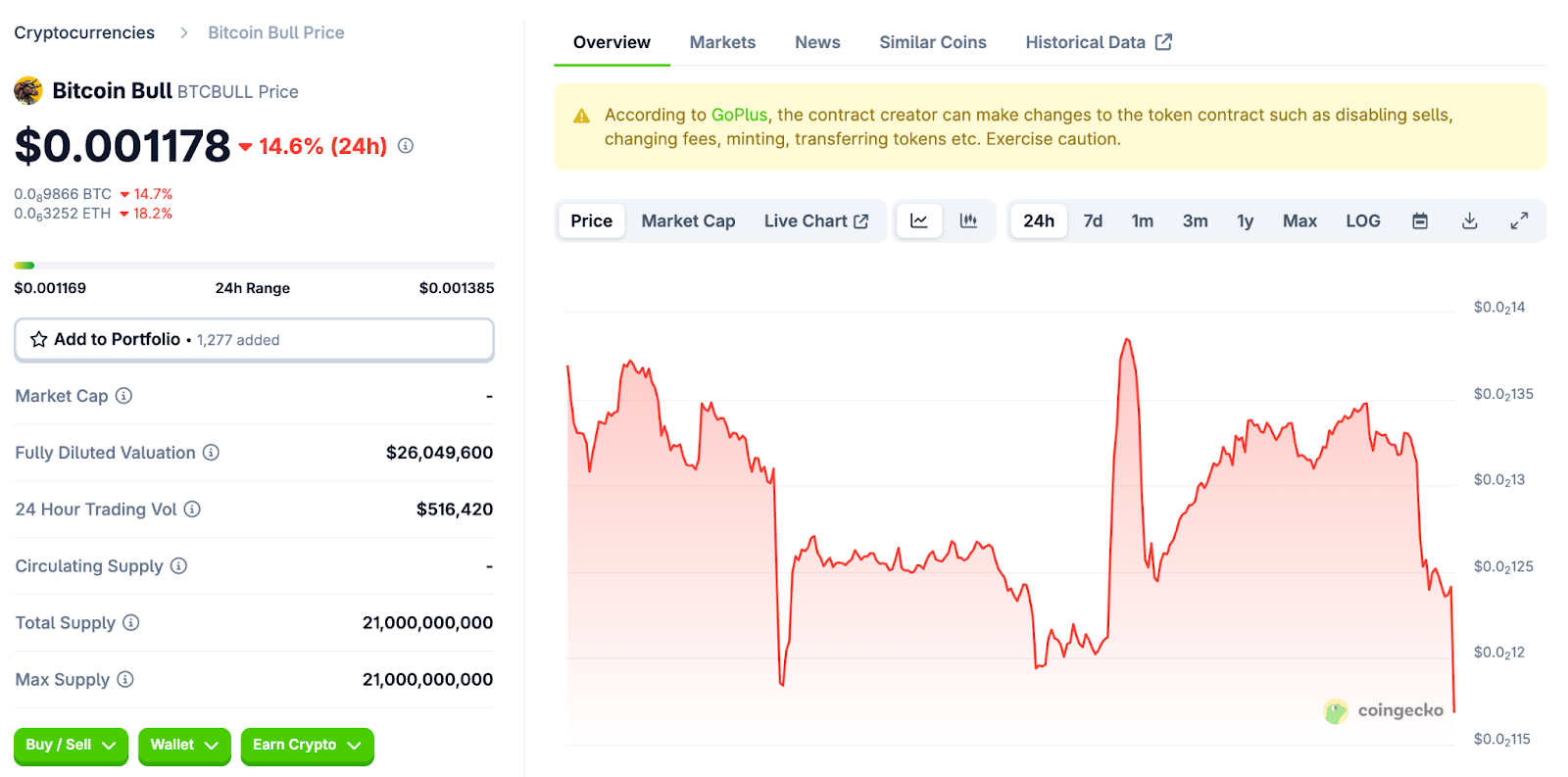Image resolution: width=1568 pixels, height=777 pixels.
Task: Click the Bitcoin Bull coin logo
Action: (x=28, y=91)
